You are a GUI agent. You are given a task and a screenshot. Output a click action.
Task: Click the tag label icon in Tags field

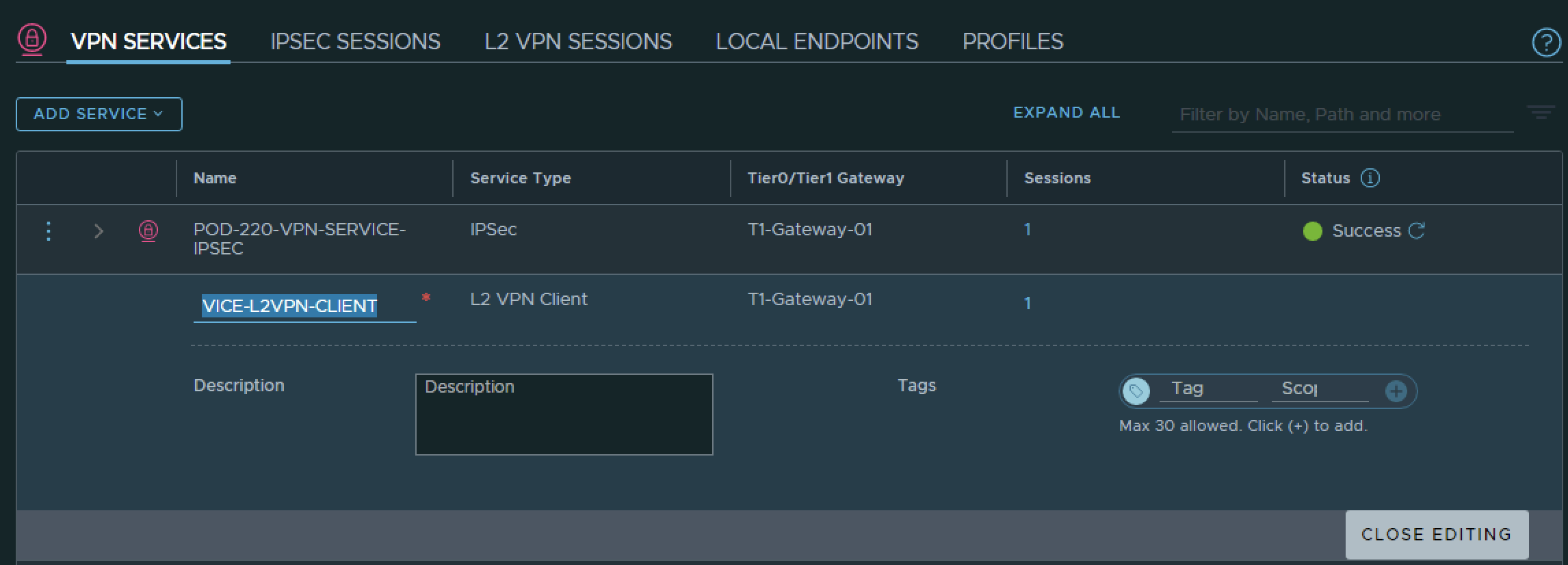(1136, 391)
